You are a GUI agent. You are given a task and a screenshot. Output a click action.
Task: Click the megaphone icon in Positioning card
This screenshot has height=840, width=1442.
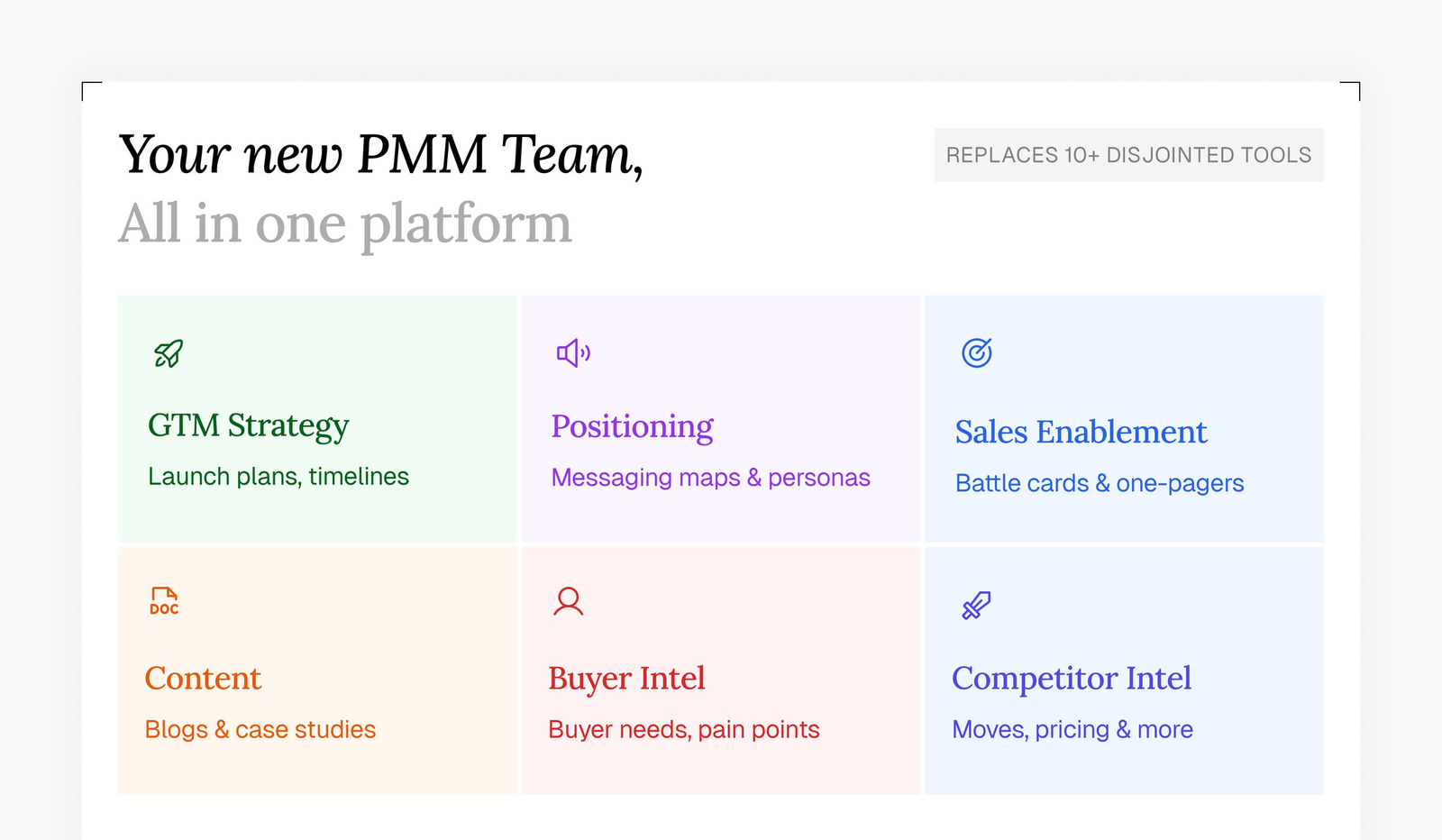[x=573, y=353]
